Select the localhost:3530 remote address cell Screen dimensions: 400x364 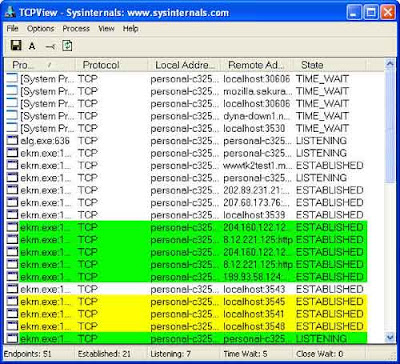point(254,128)
